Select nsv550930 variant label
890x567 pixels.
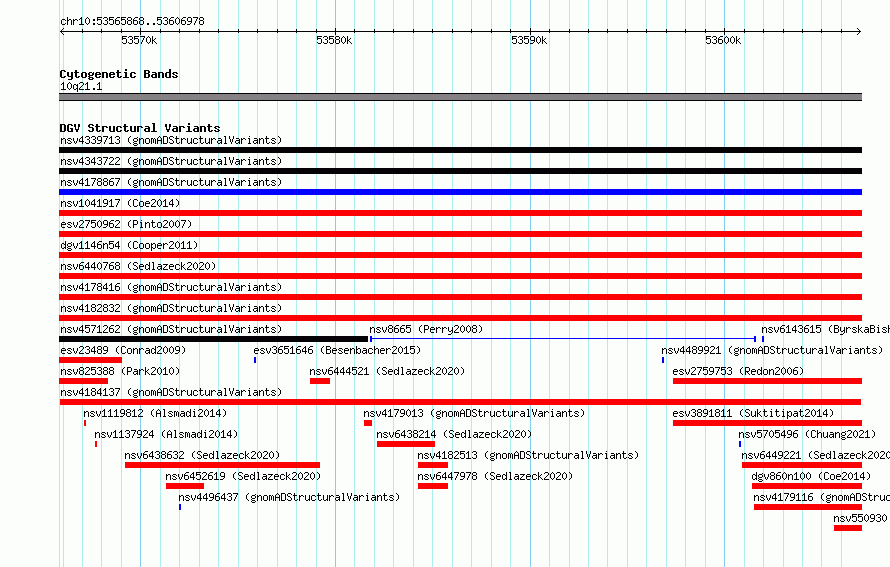pos(860,518)
